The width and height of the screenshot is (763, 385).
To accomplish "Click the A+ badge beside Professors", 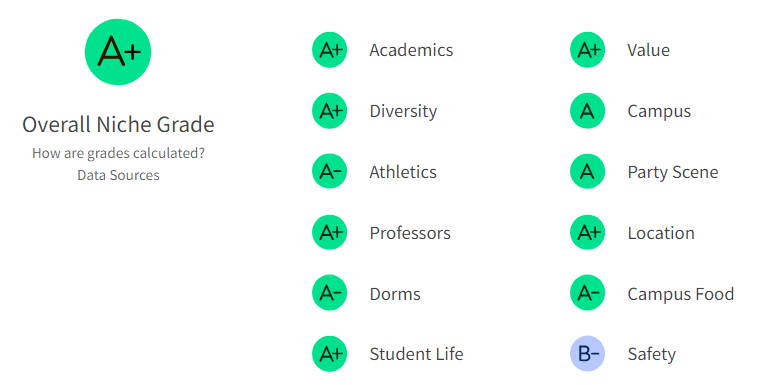I will [x=329, y=232].
